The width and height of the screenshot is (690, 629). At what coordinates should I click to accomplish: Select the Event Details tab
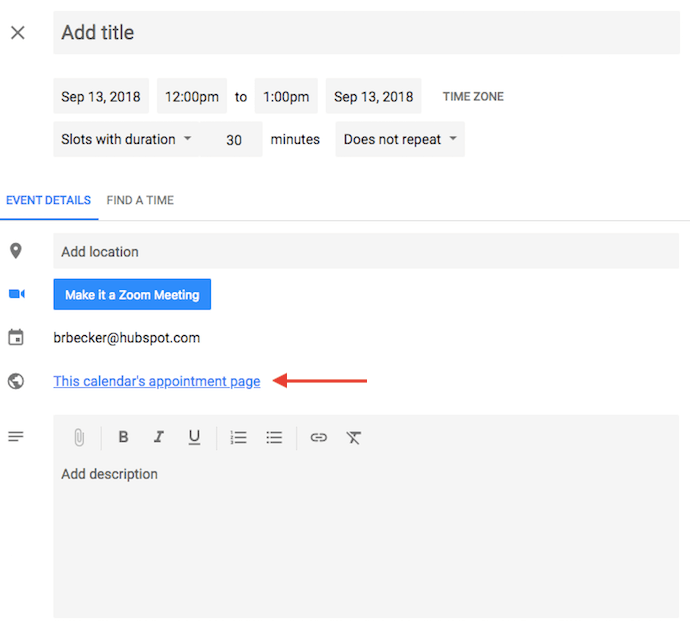[x=48, y=200]
